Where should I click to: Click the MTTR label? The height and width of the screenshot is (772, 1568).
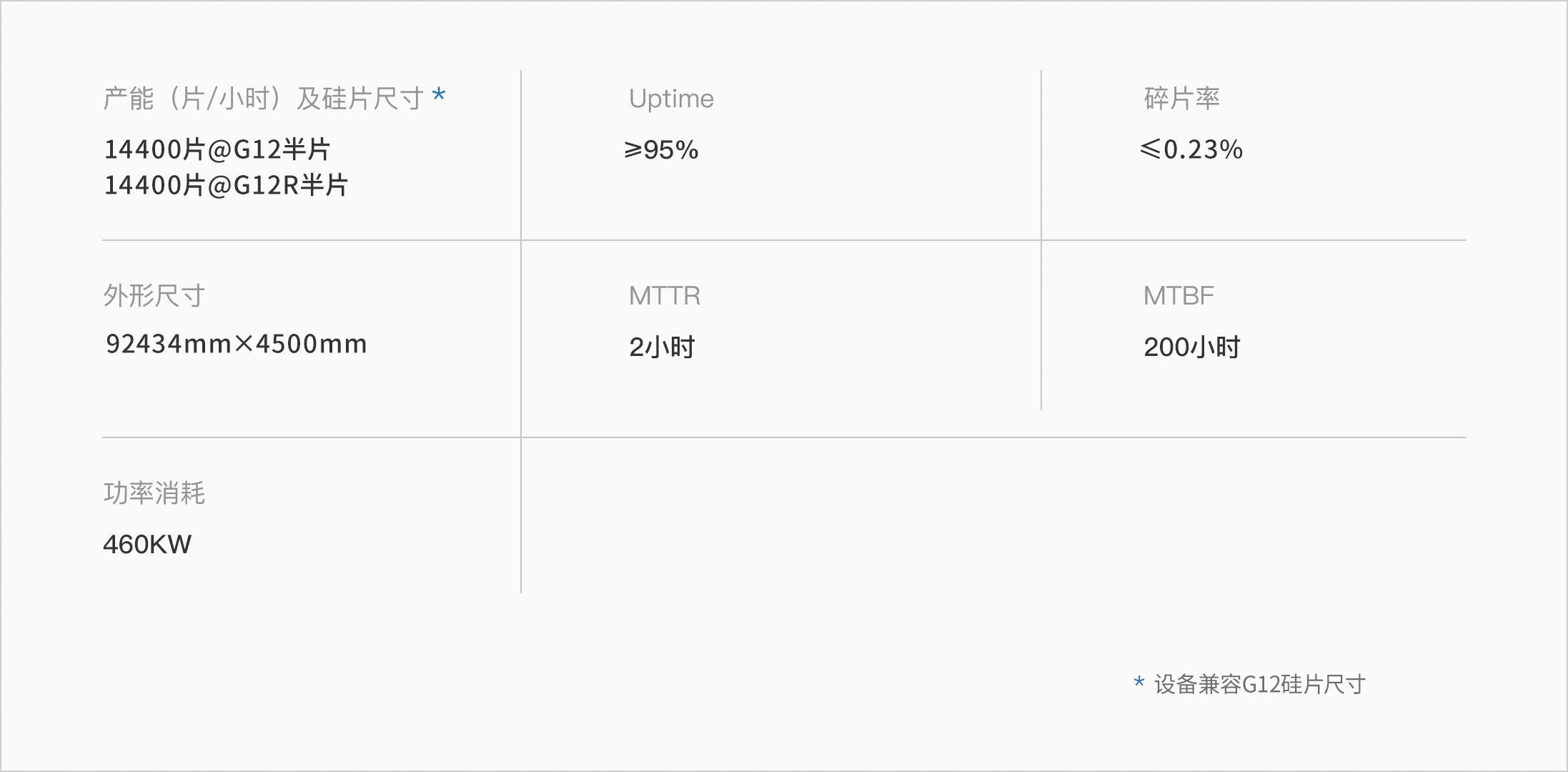coord(665,295)
